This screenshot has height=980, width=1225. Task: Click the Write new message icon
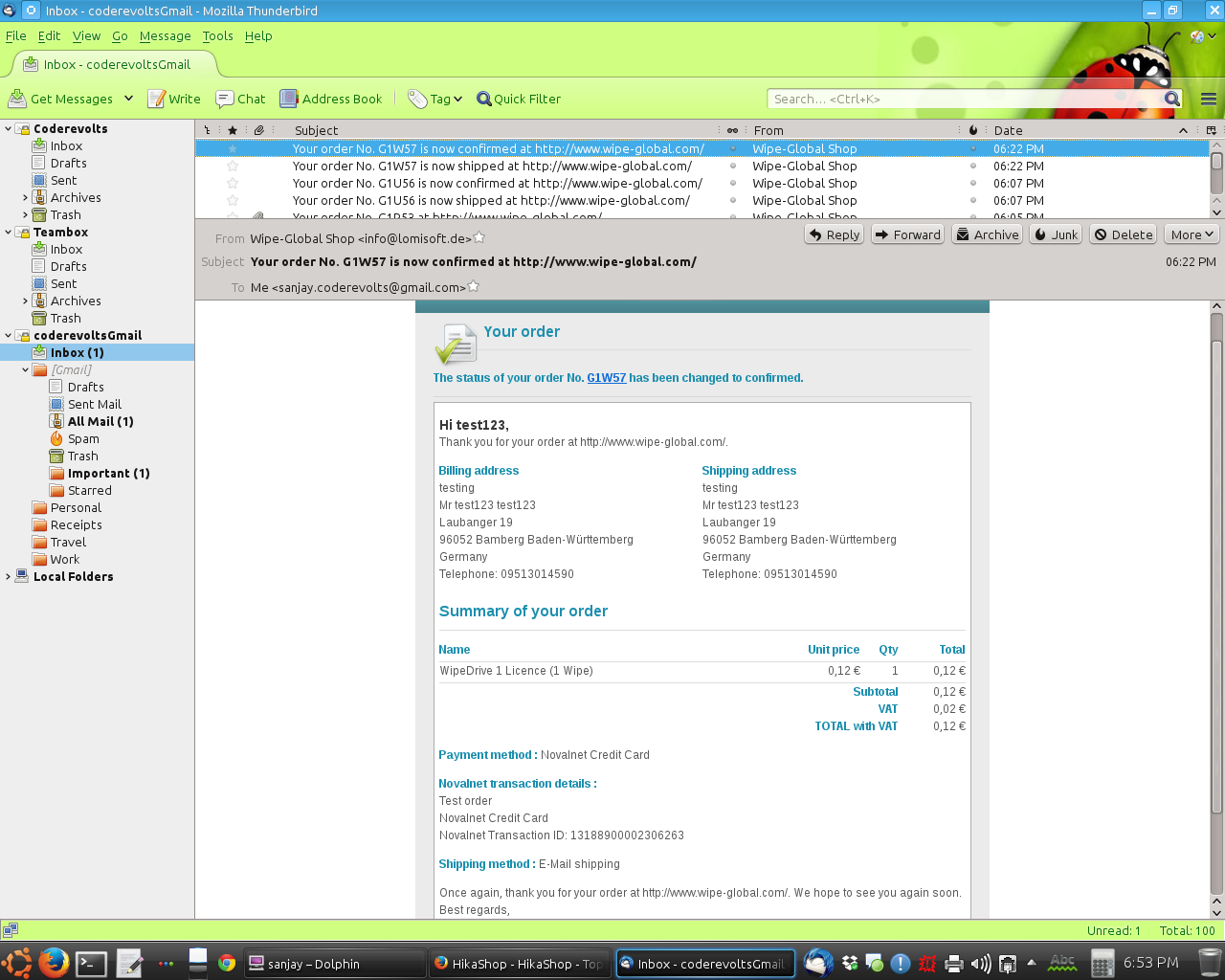157,99
